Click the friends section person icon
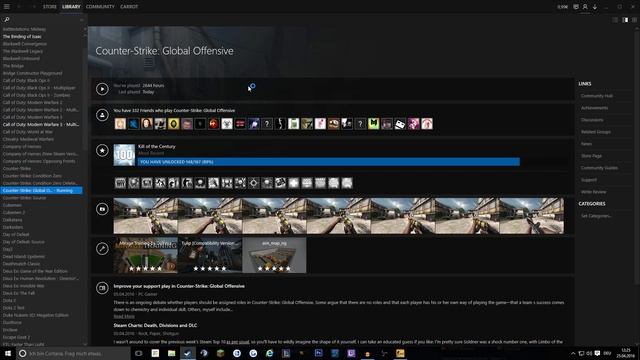 [x=102, y=115]
